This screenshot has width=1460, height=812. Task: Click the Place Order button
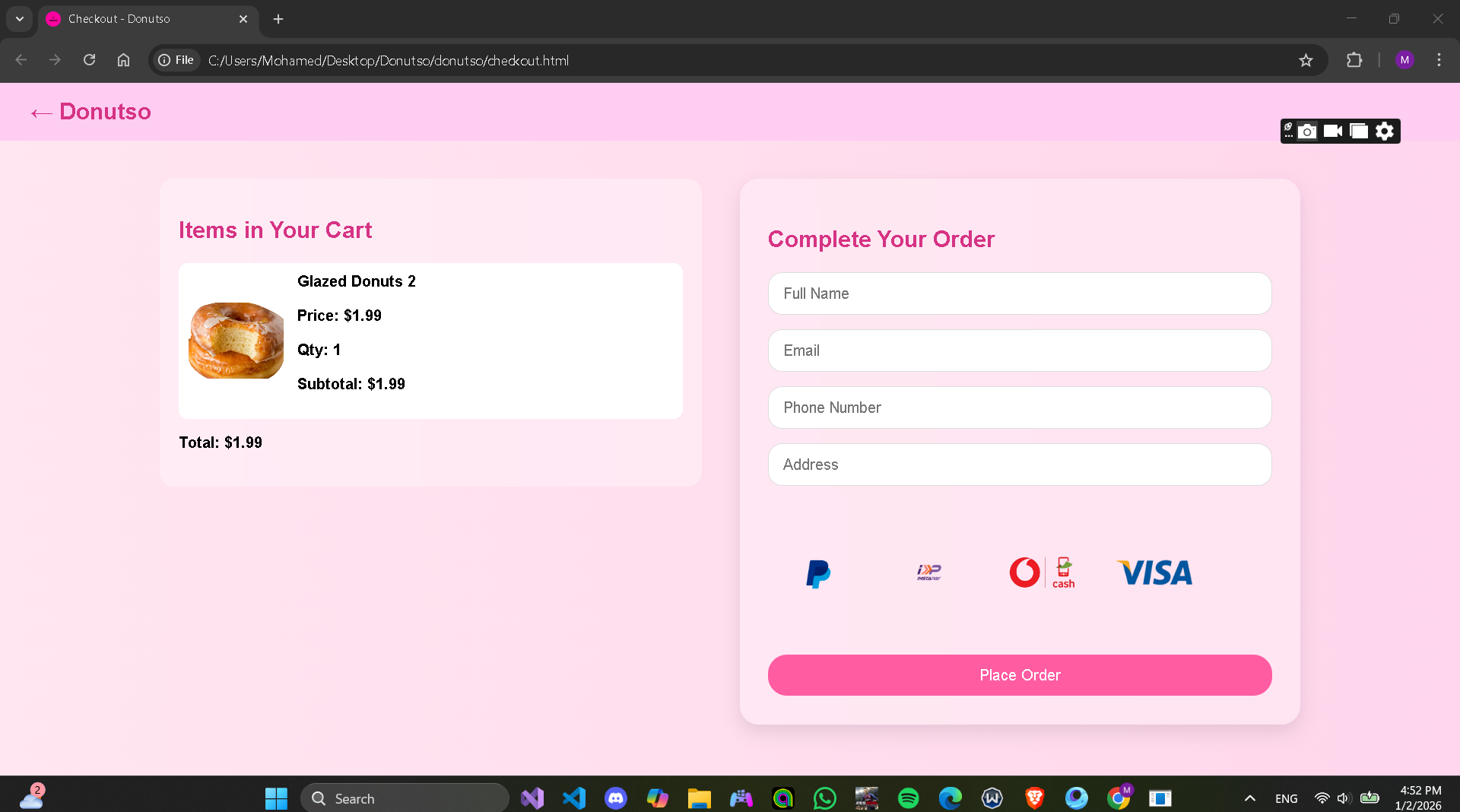(x=1019, y=674)
